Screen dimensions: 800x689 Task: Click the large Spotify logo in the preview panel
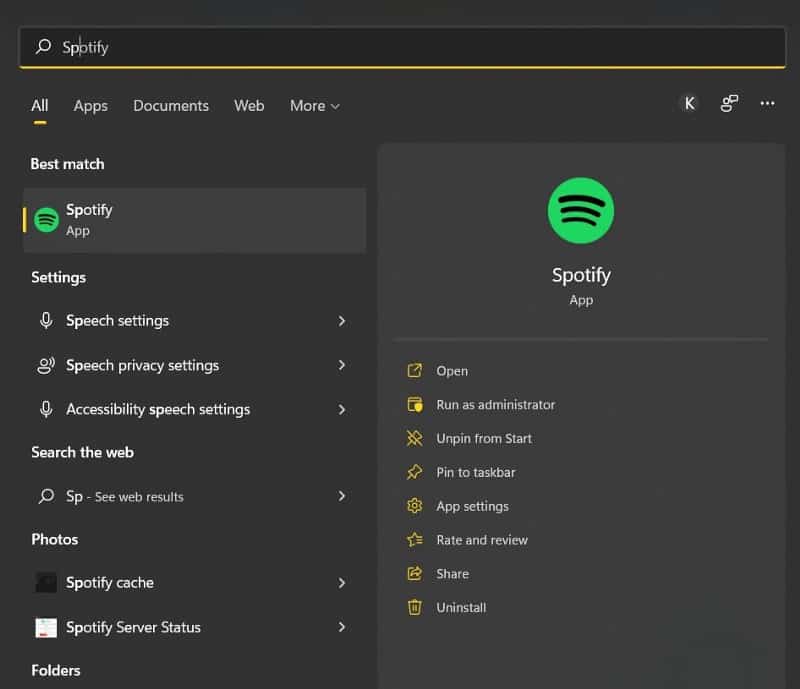coord(581,210)
